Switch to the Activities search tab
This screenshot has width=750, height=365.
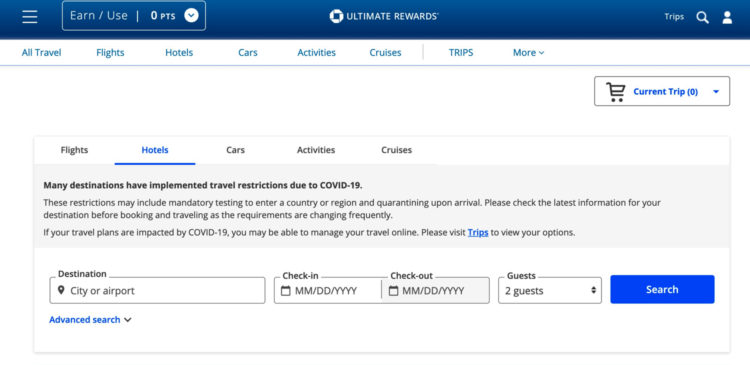316,150
